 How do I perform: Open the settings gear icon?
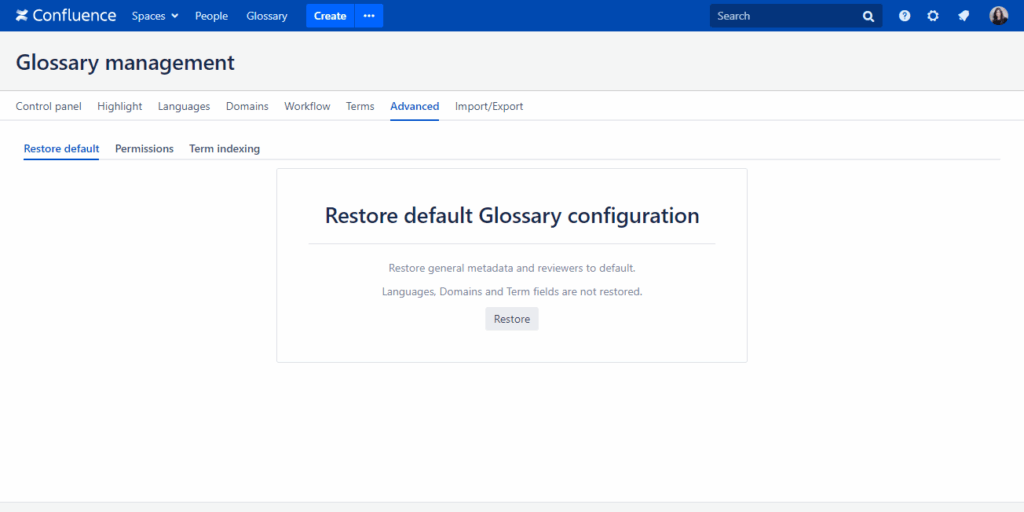tap(933, 16)
